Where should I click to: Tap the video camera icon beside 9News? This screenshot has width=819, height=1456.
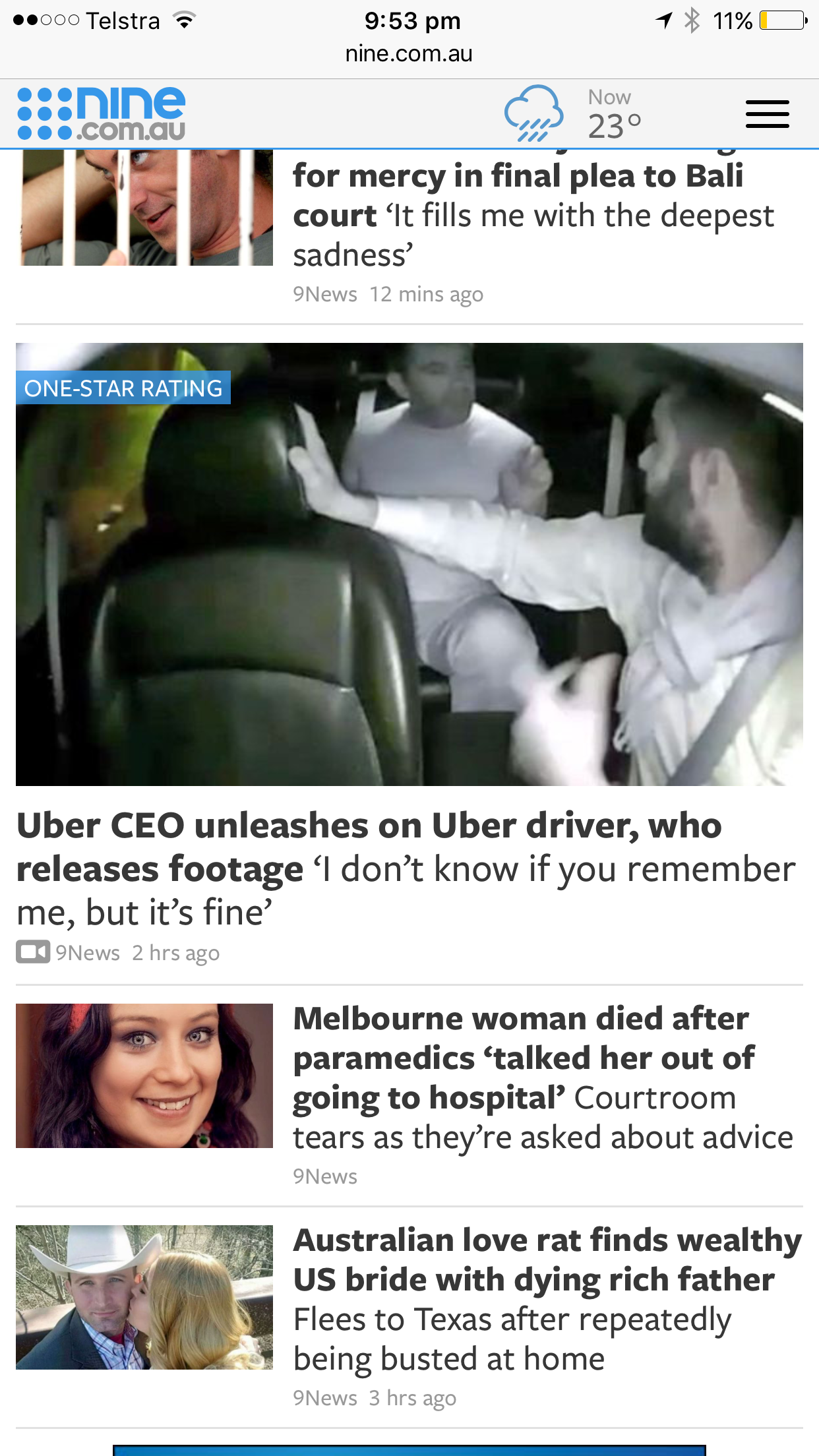click(33, 952)
